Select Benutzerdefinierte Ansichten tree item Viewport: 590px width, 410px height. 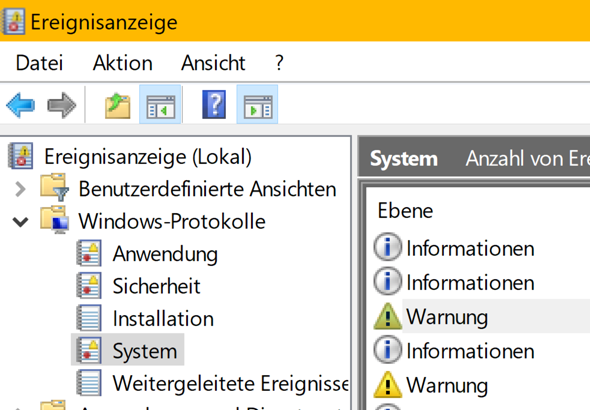tap(207, 189)
